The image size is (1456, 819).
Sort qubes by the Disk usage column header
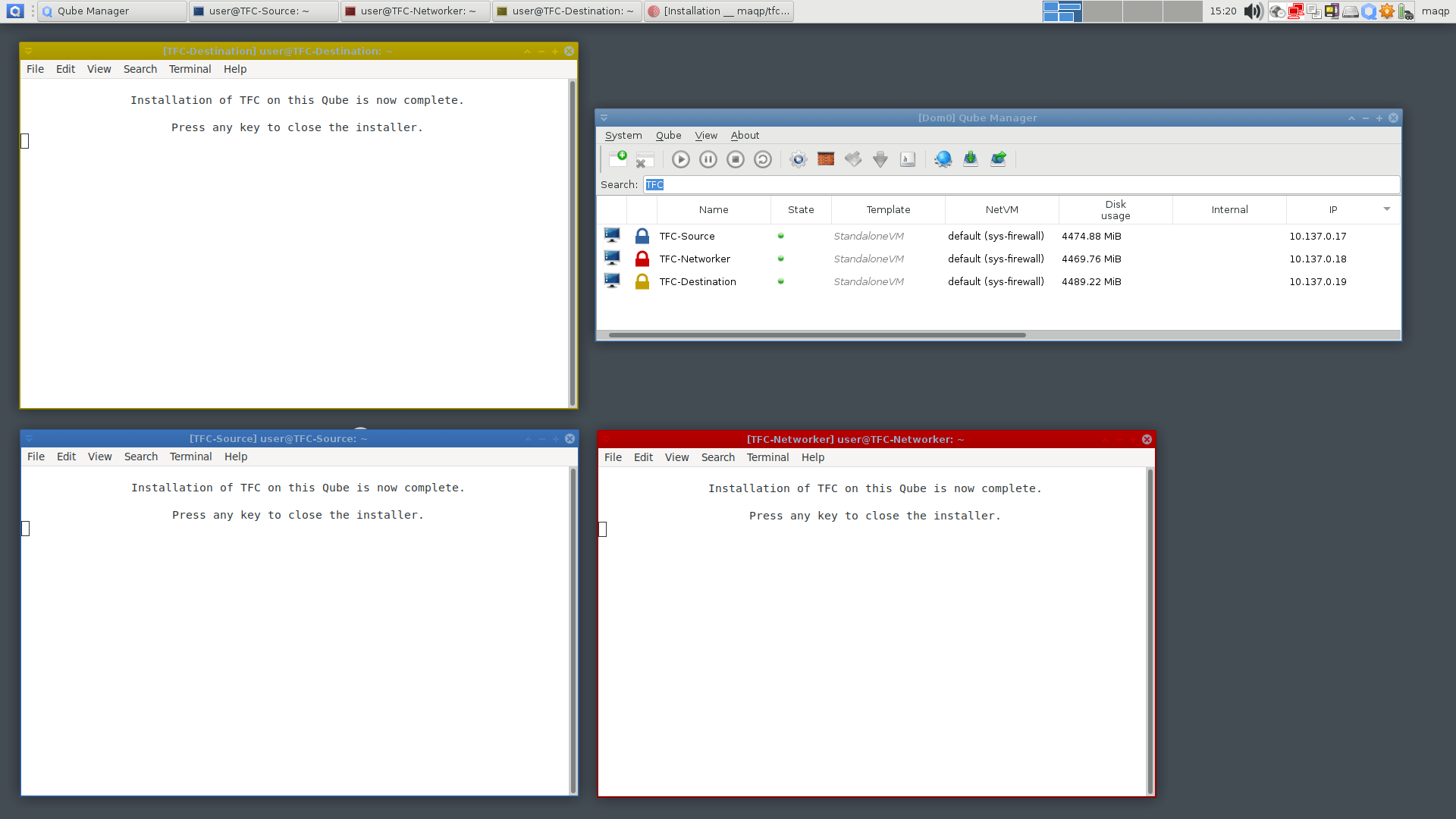pos(1115,210)
